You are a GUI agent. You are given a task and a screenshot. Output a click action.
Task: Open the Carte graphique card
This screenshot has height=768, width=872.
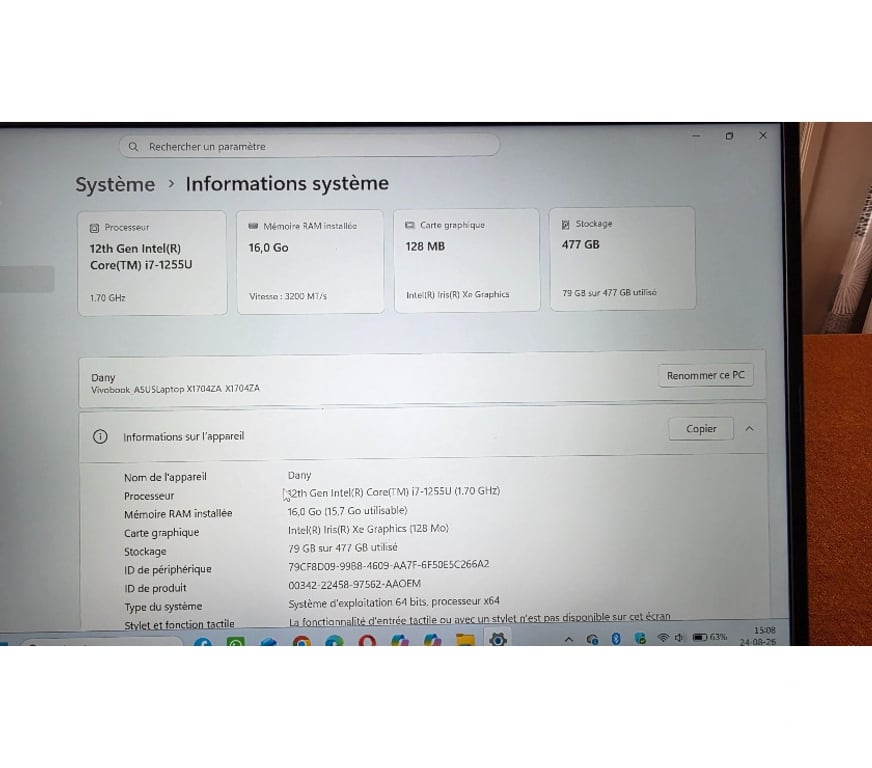[x=466, y=260]
